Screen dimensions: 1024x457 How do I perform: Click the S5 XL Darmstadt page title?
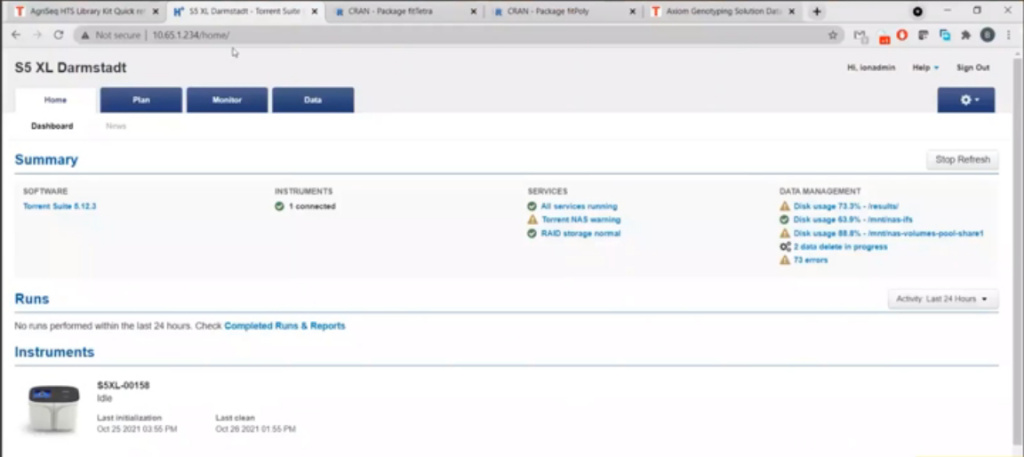[x=71, y=68]
